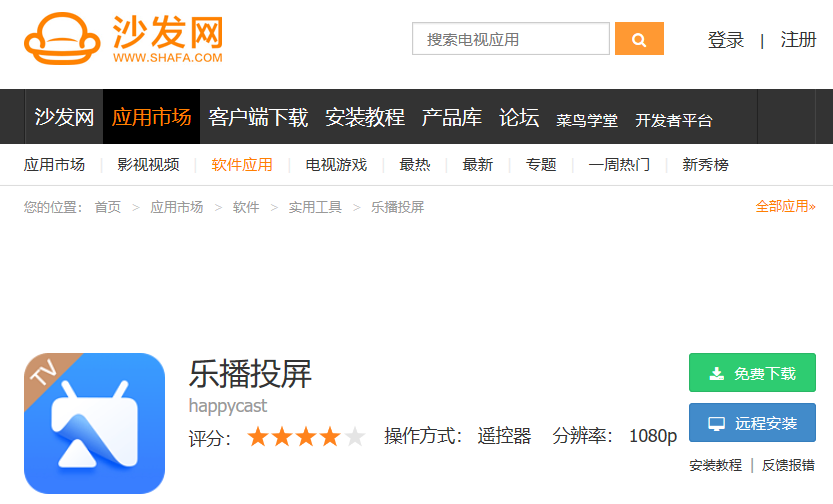Image resolution: width=833 pixels, height=504 pixels.
Task: Click the 1080p resolution value
Action: pyautogui.click(x=653, y=436)
